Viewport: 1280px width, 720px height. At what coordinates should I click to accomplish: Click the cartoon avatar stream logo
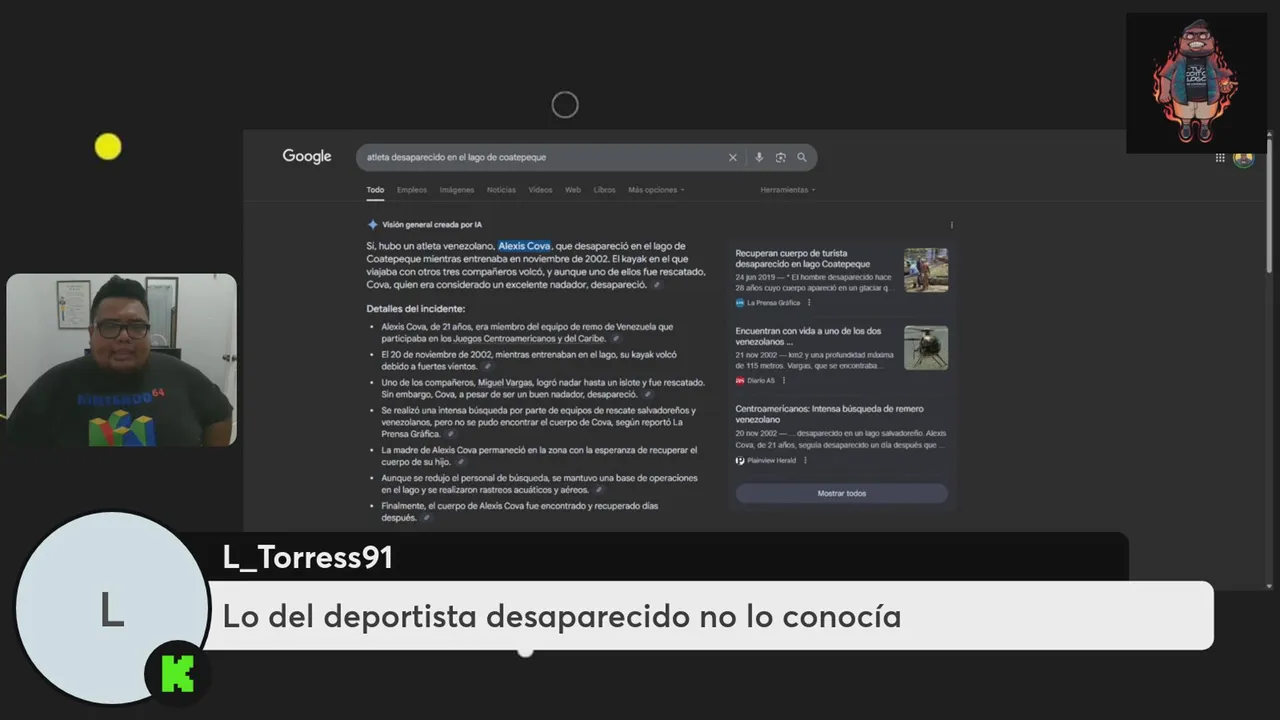point(1196,82)
